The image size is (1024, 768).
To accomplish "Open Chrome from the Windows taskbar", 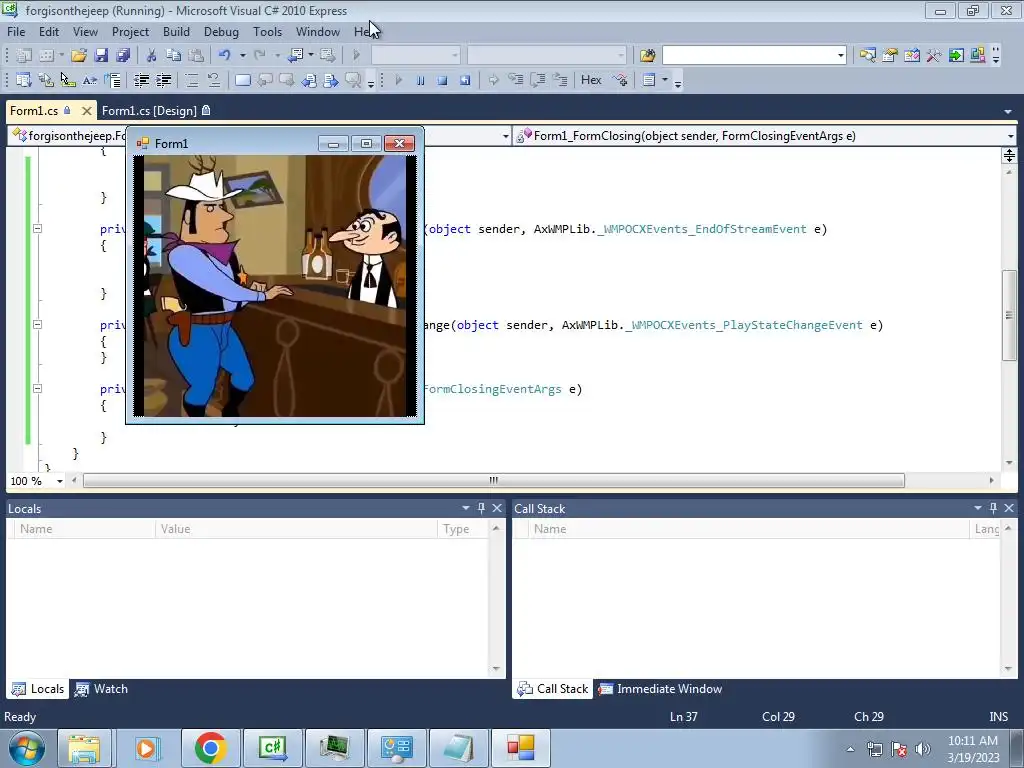I will (x=210, y=748).
